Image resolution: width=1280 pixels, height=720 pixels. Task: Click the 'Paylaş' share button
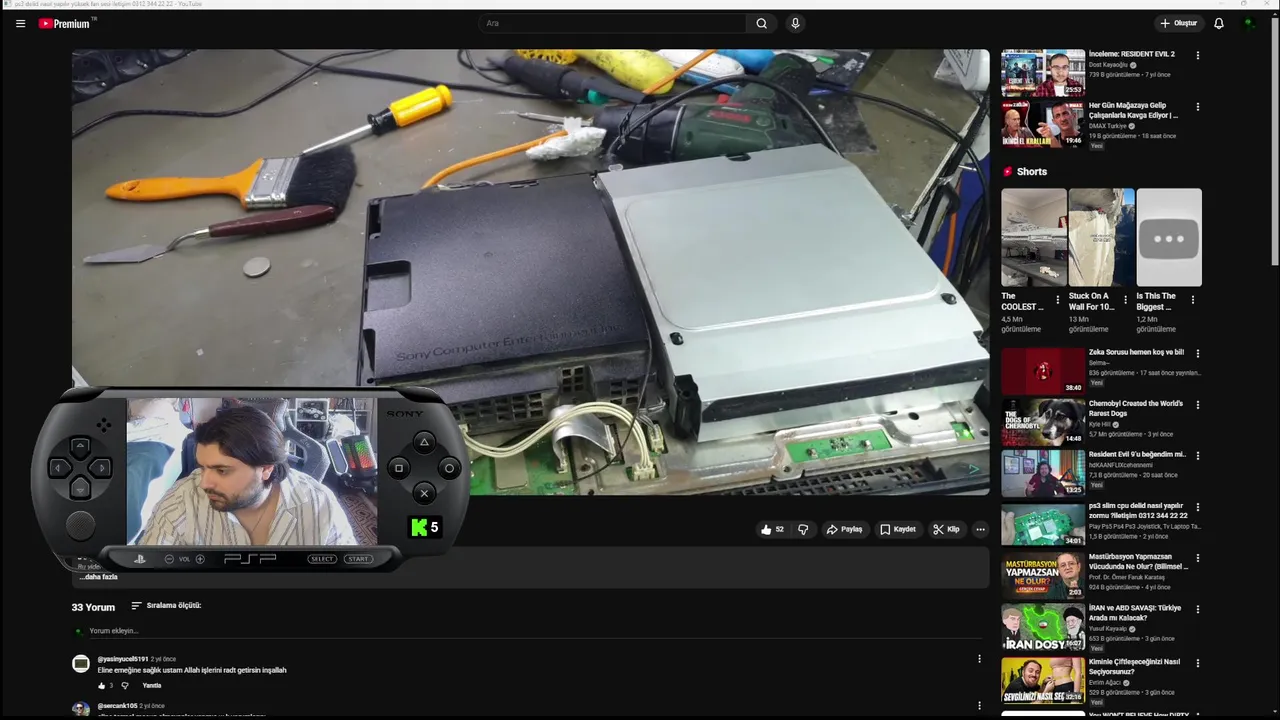point(844,529)
